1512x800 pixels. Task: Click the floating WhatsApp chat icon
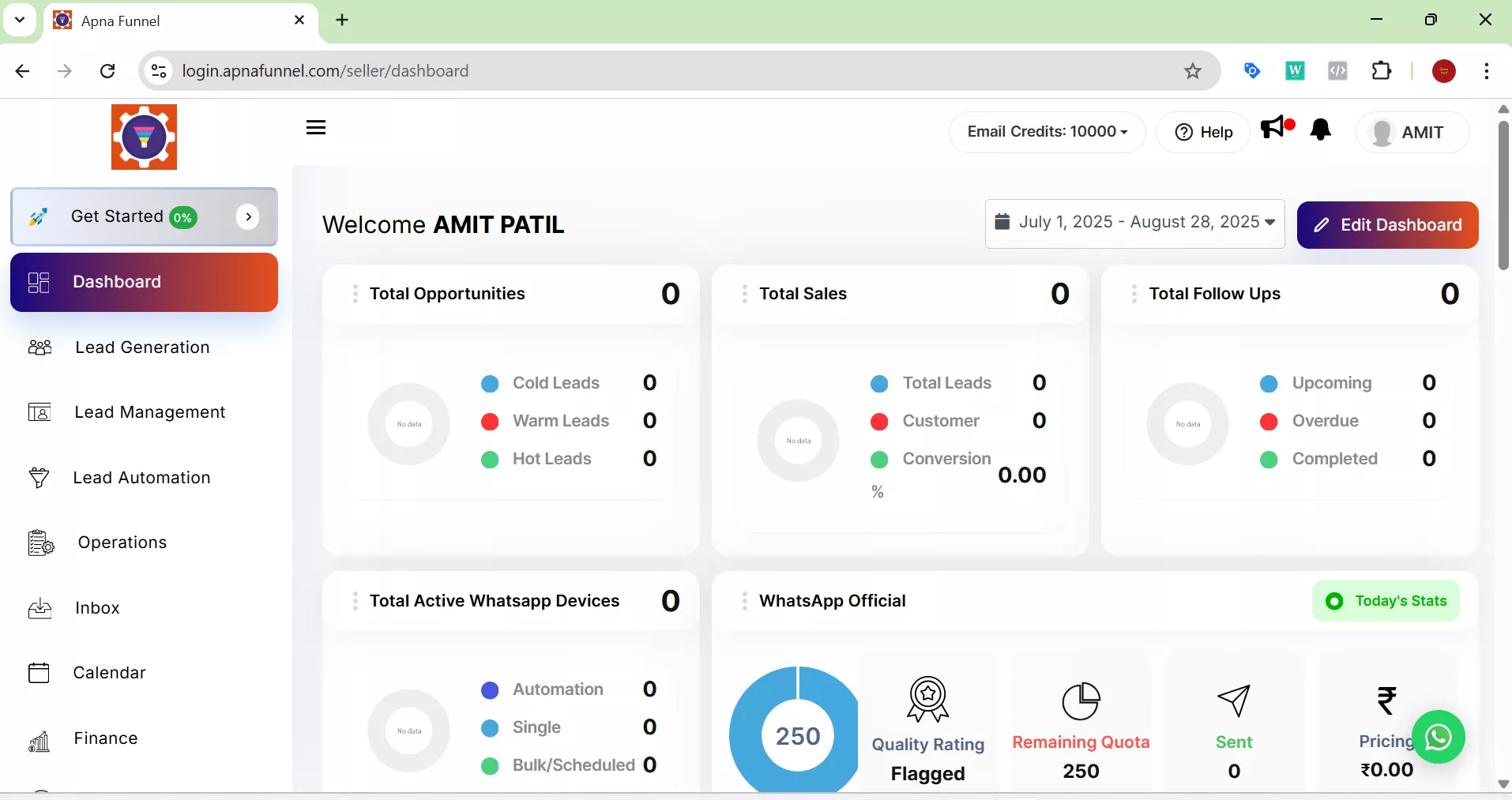coord(1439,737)
